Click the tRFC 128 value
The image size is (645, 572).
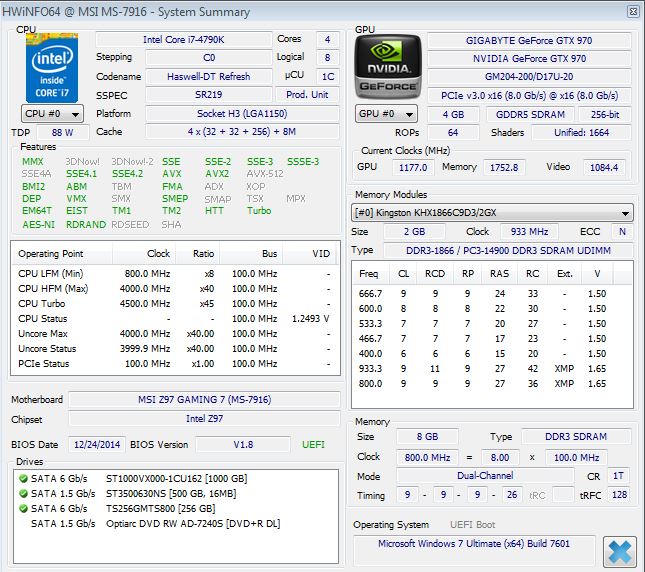pyautogui.click(x=619, y=495)
